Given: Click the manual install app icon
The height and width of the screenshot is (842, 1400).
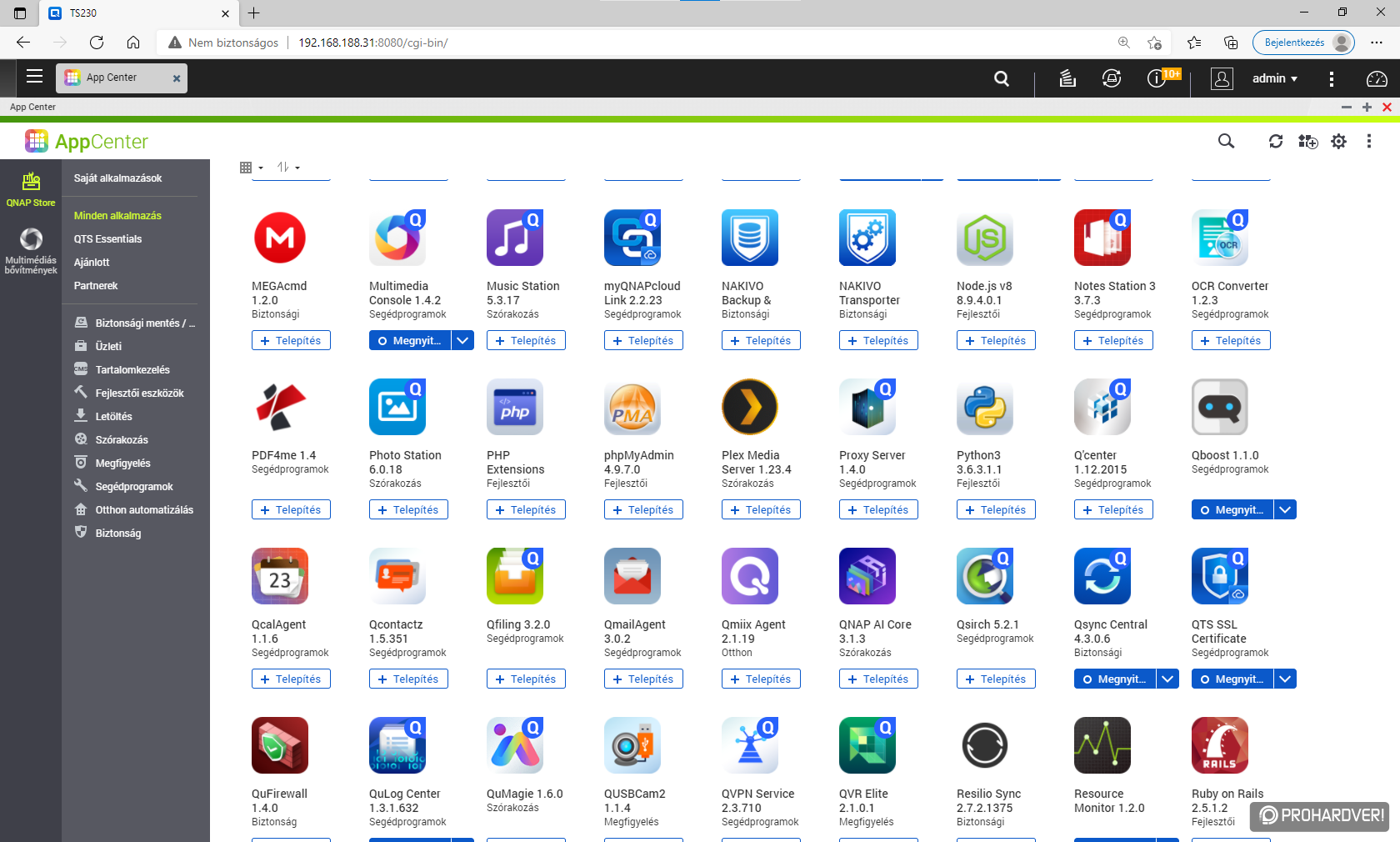Looking at the screenshot, I should [x=1308, y=142].
